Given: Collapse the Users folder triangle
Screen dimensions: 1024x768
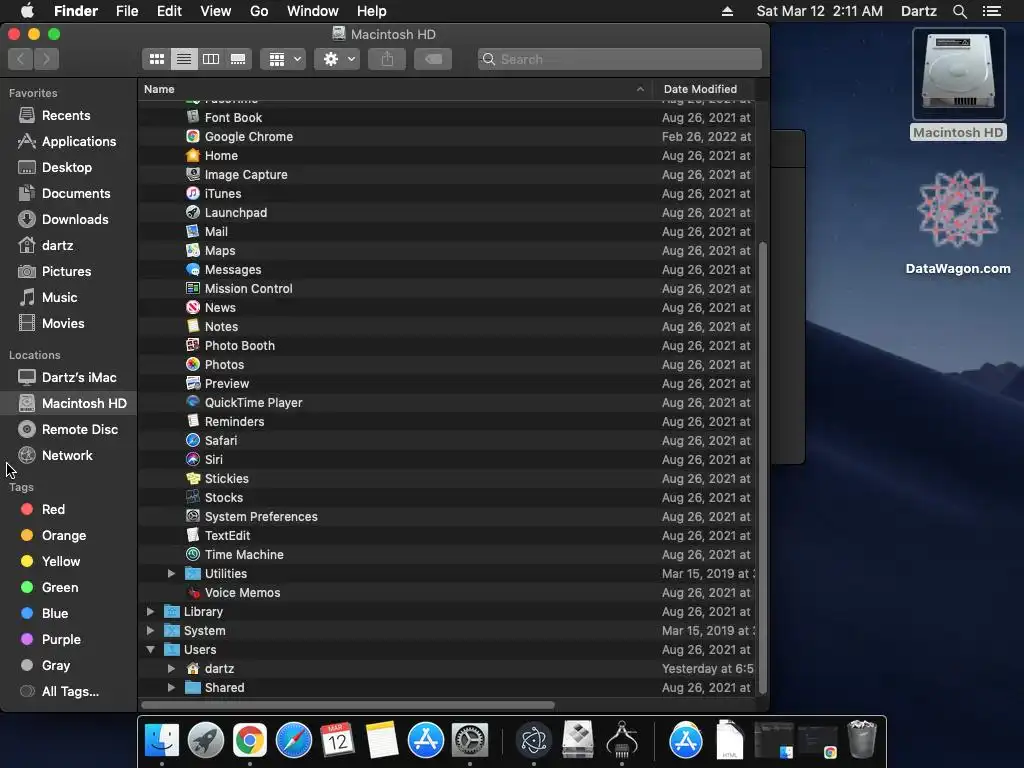Looking at the screenshot, I should click(150, 650).
